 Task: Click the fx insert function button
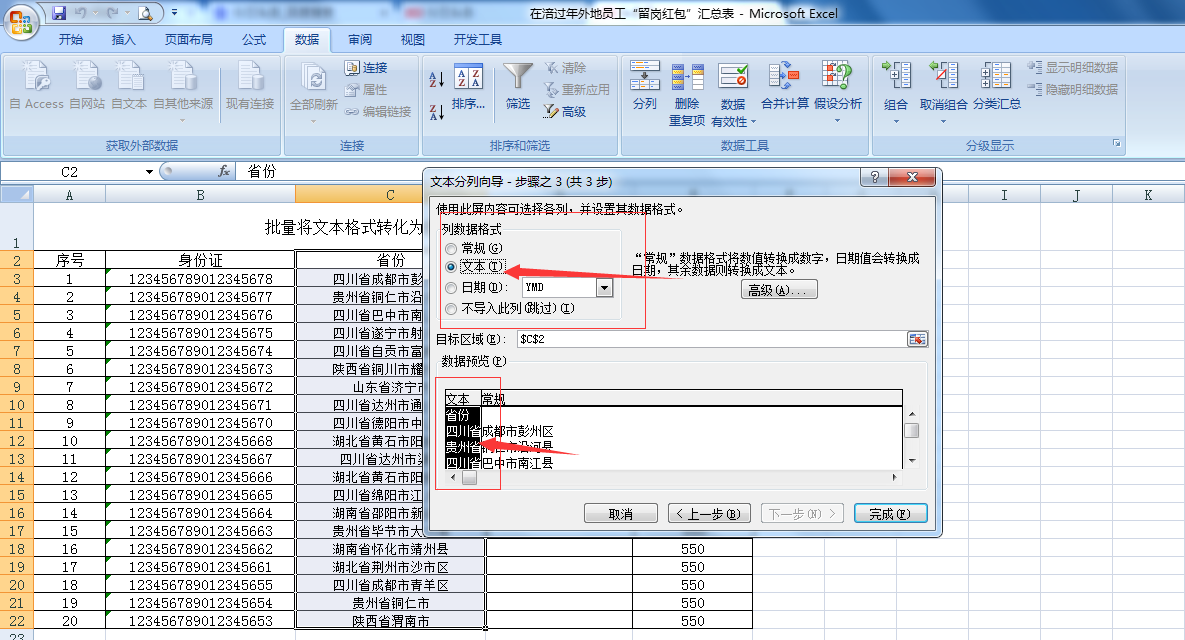point(224,172)
